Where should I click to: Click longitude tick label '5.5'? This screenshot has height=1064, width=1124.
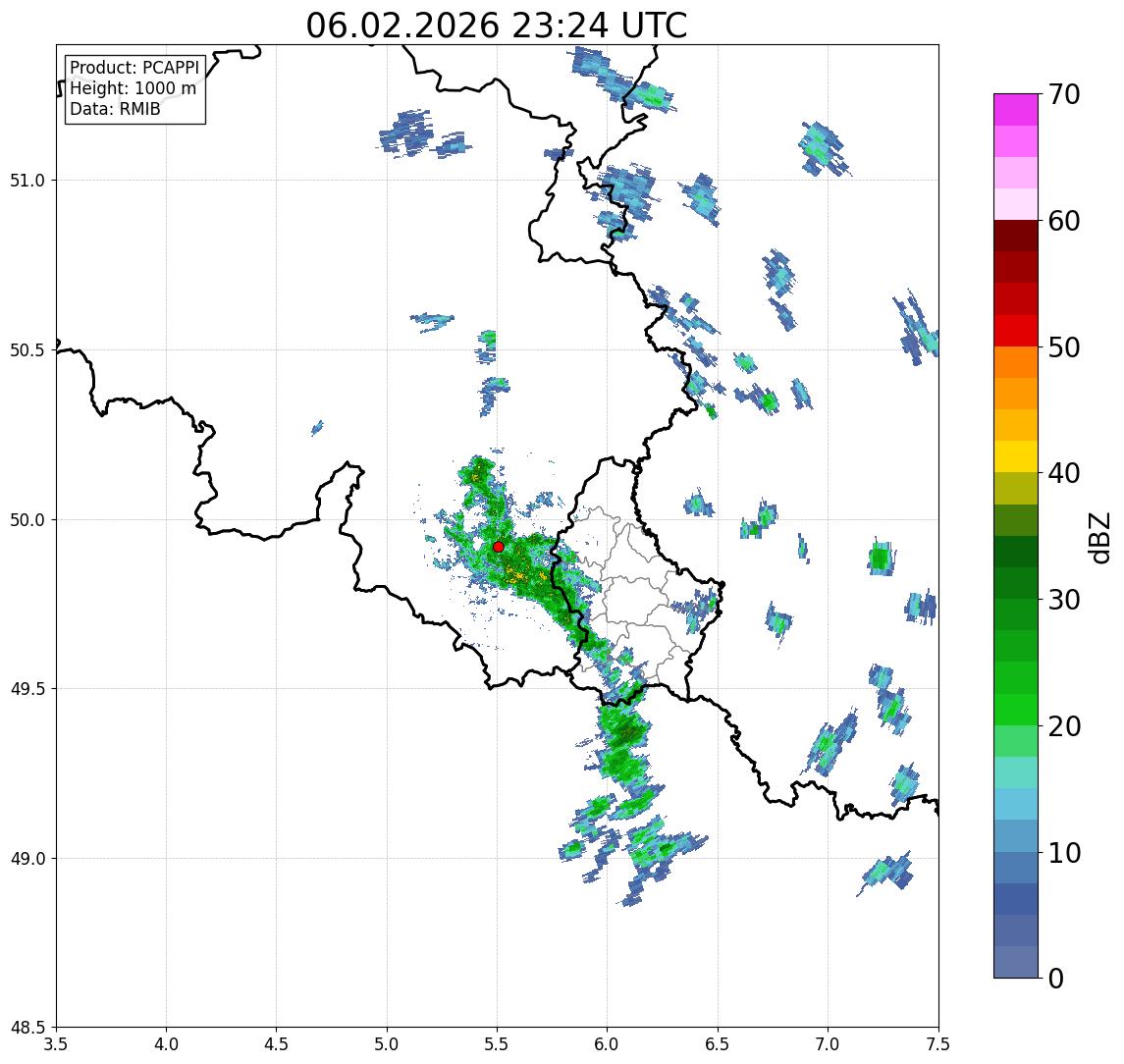498,1043
